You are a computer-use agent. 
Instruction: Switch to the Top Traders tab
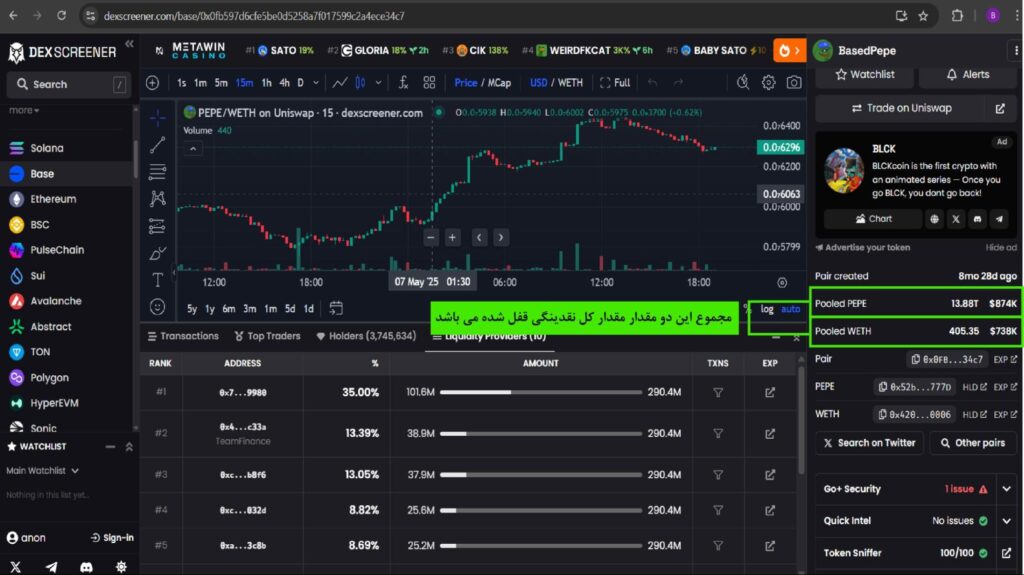point(267,336)
